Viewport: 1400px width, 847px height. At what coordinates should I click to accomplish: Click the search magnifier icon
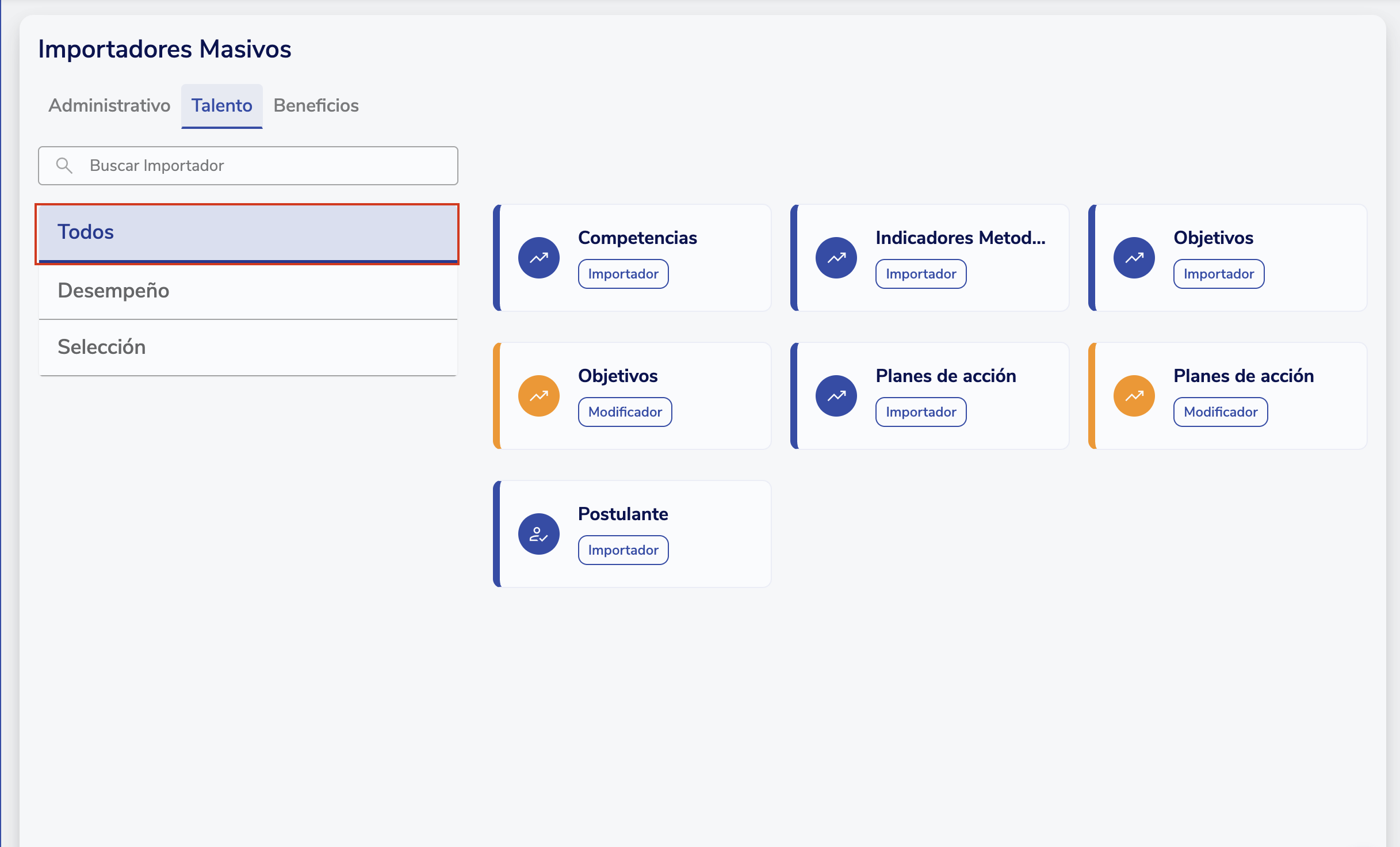64,166
